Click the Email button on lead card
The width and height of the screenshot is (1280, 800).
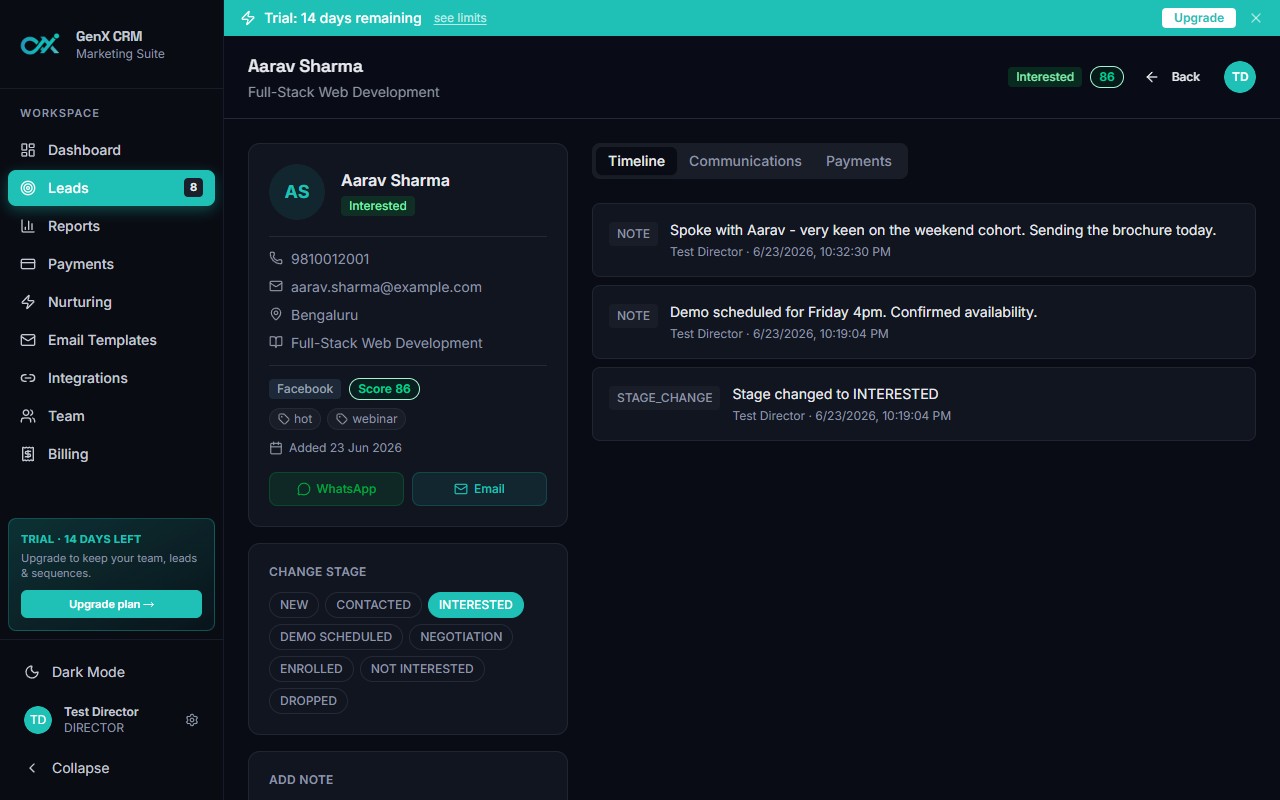tap(479, 489)
